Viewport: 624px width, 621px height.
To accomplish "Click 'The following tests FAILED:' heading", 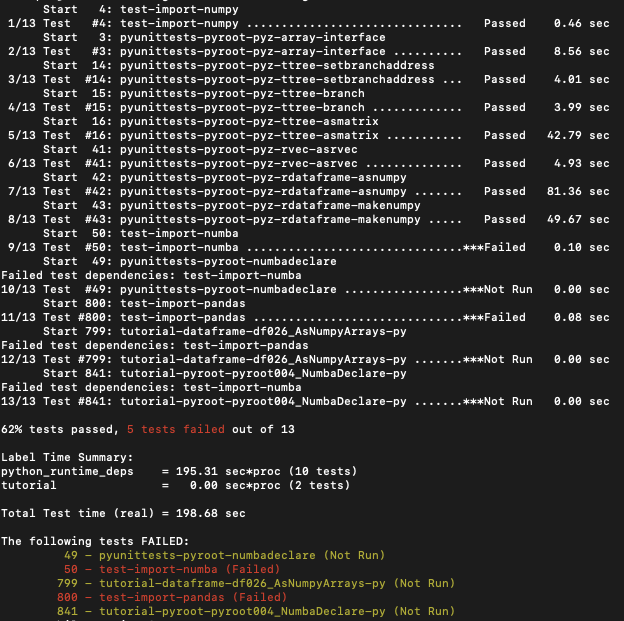I will [x=95, y=541].
